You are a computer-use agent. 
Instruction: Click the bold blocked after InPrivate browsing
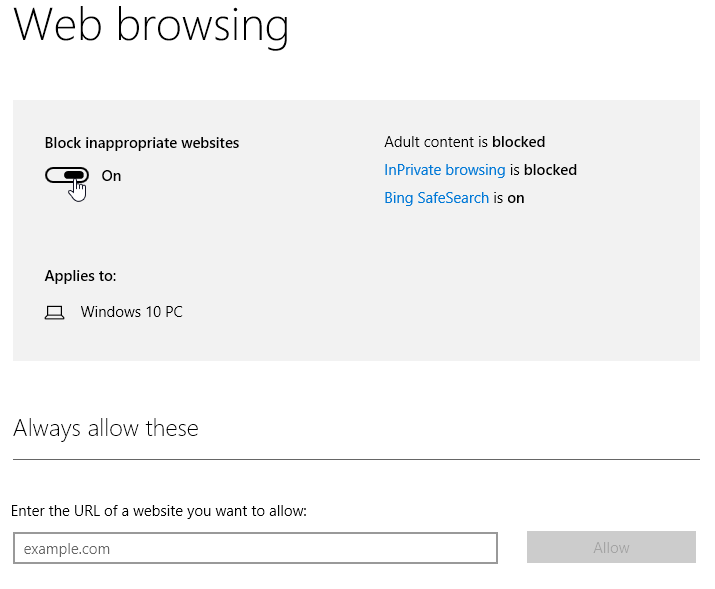click(550, 170)
